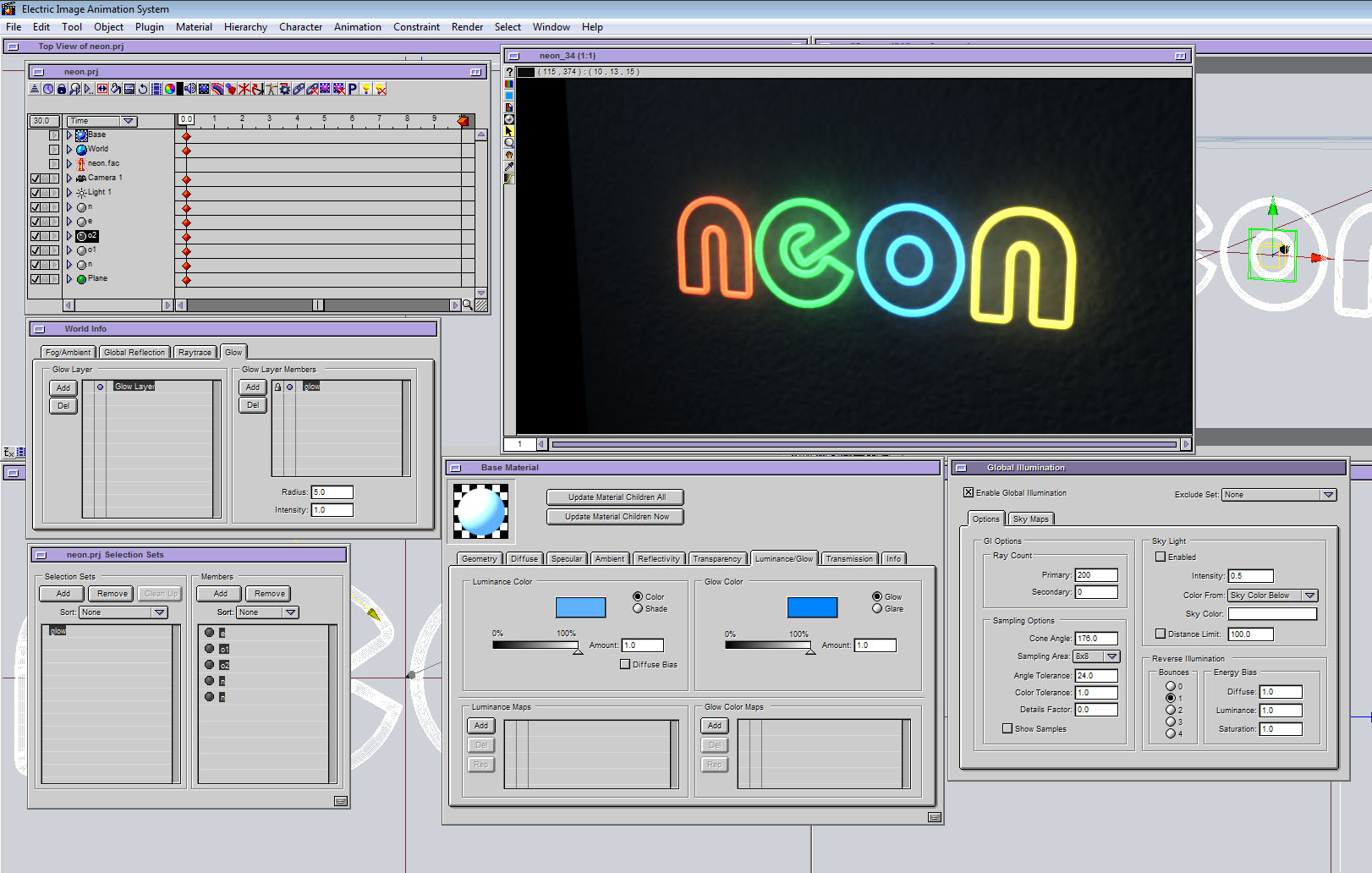Expand the Camera 1 tree item
The image size is (1372, 873).
click(69, 178)
